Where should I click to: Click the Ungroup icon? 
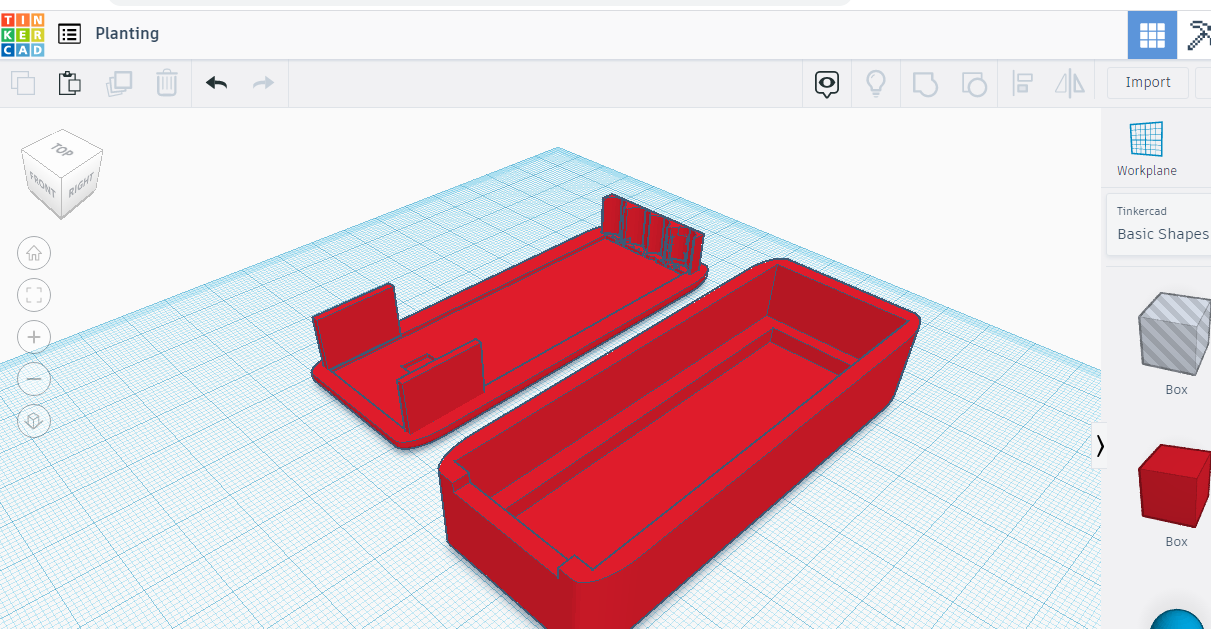click(974, 83)
